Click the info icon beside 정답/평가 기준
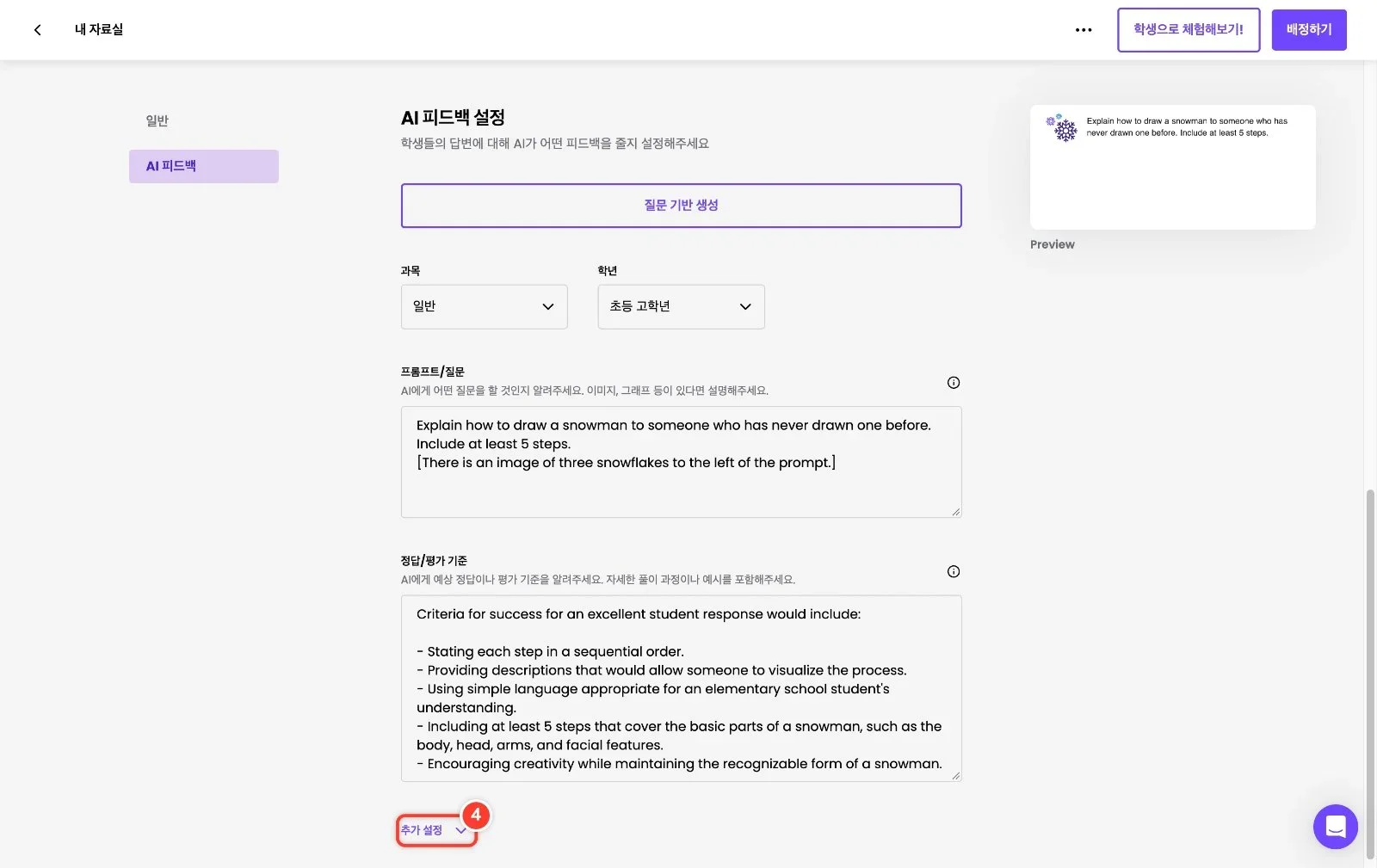Image resolution: width=1377 pixels, height=868 pixels. tap(954, 571)
